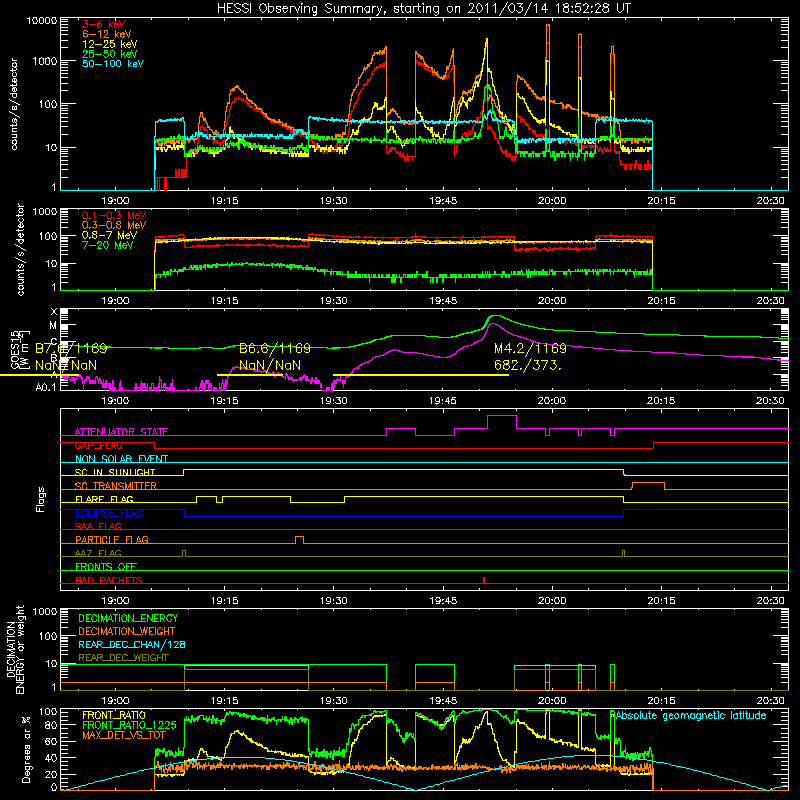Click the 0.1-0.3 MeV legend label

point(114,215)
